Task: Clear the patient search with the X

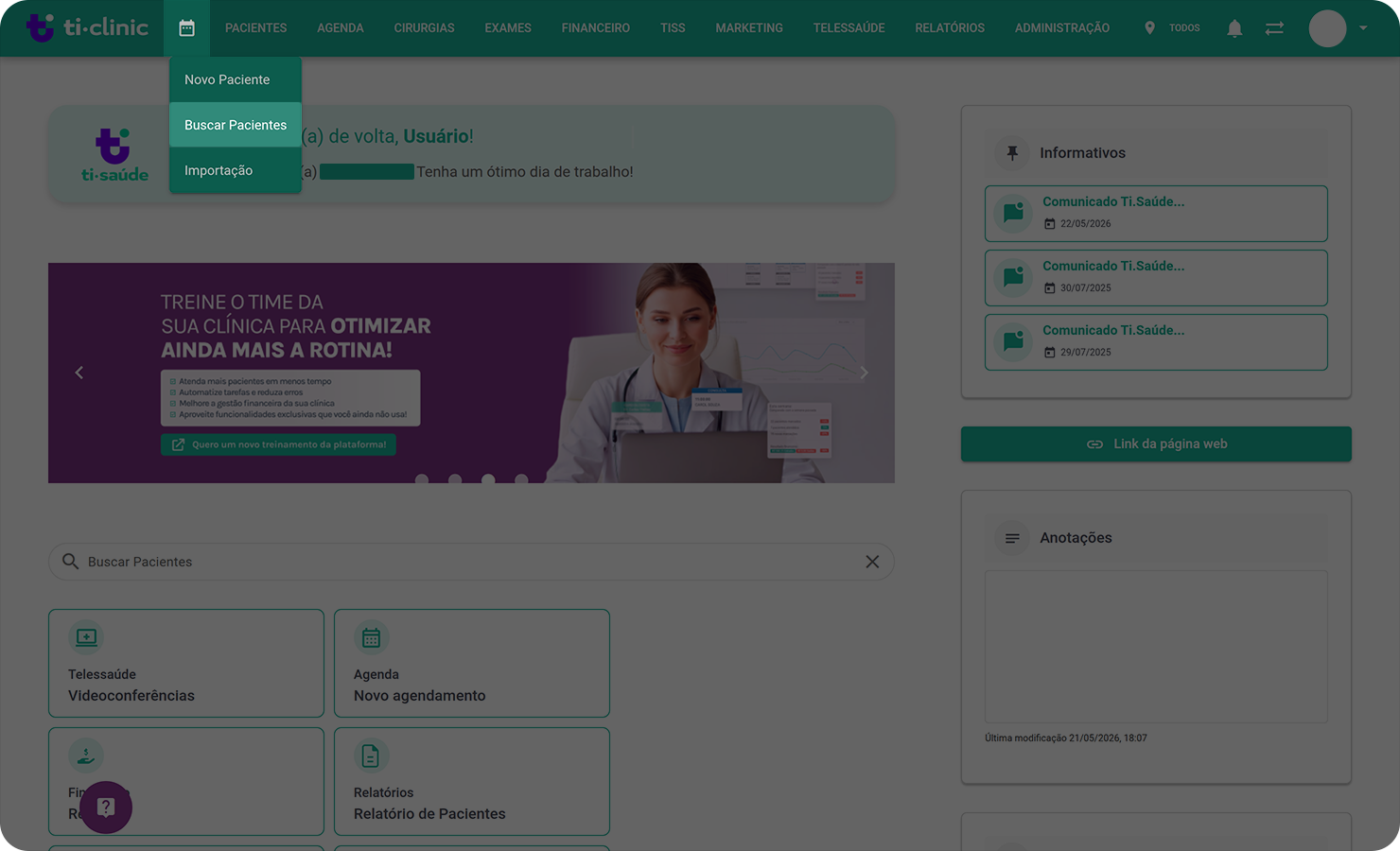Action: tap(872, 562)
